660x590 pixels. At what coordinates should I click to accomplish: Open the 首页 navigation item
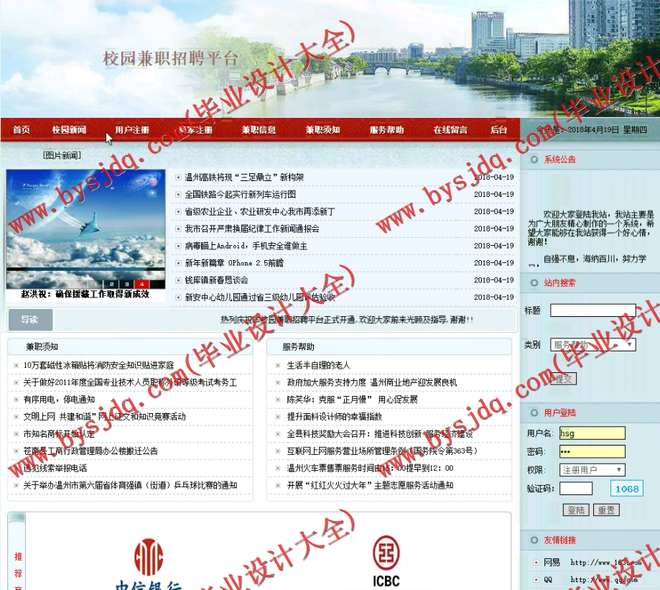pos(21,130)
